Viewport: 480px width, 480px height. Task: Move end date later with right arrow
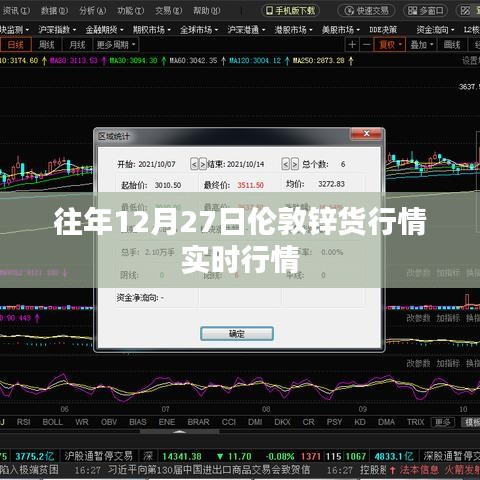pos(295,164)
